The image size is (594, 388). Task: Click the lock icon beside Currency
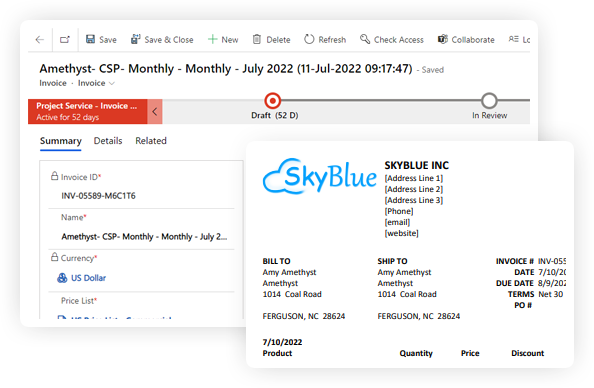click(x=55, y=257)
